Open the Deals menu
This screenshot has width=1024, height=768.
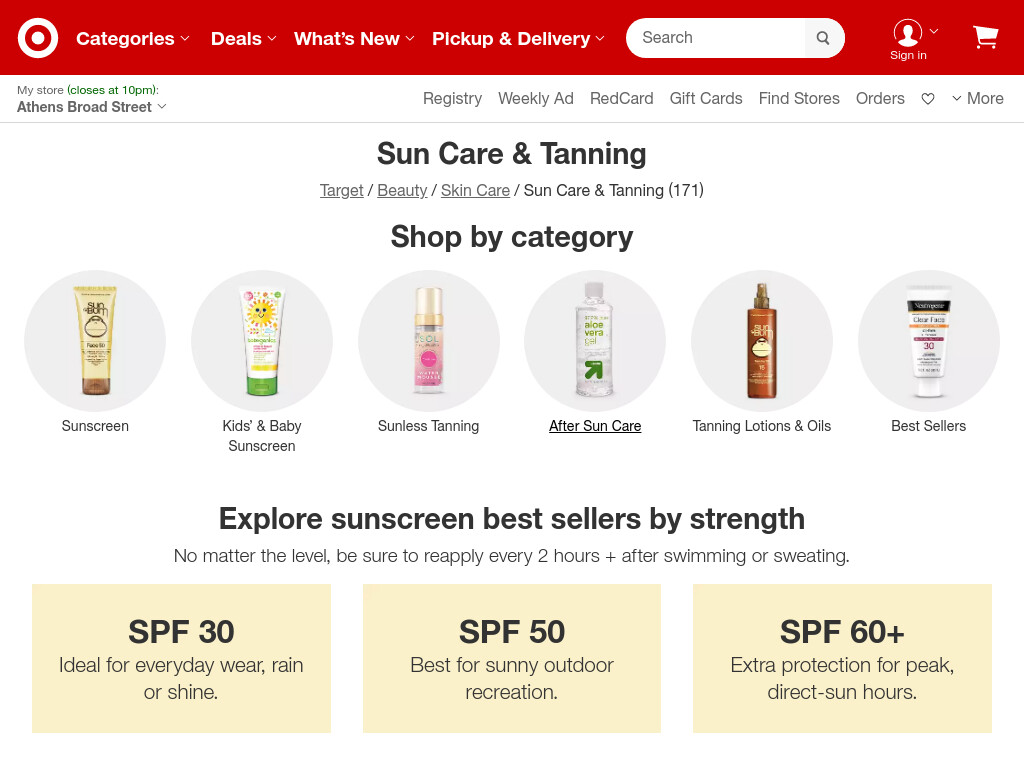(244, 39)
